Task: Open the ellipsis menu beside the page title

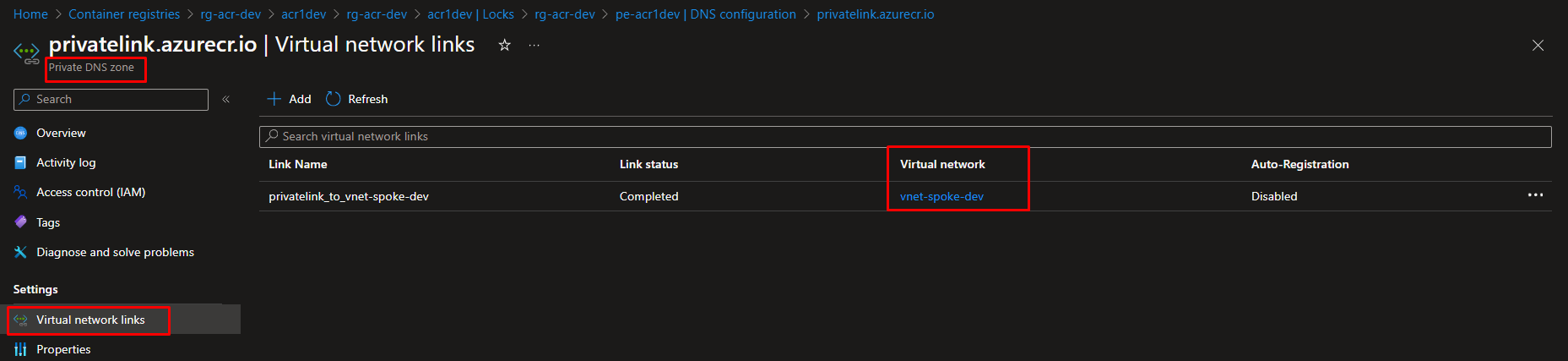Action: point(534,45)
